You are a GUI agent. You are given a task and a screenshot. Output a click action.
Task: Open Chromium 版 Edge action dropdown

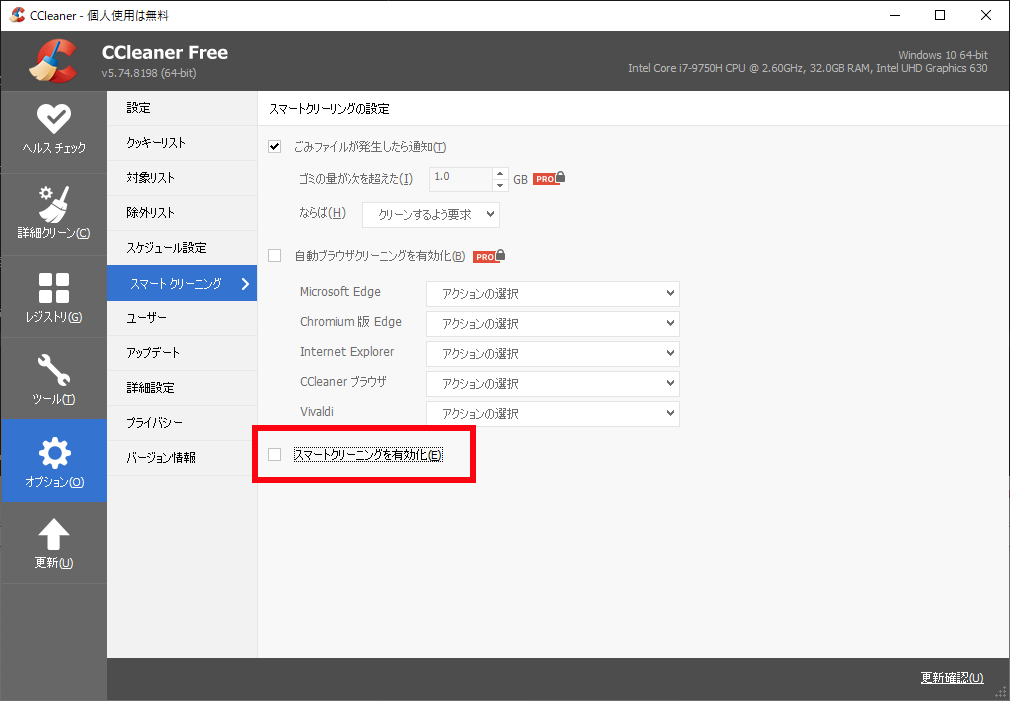tap(553, 323)
